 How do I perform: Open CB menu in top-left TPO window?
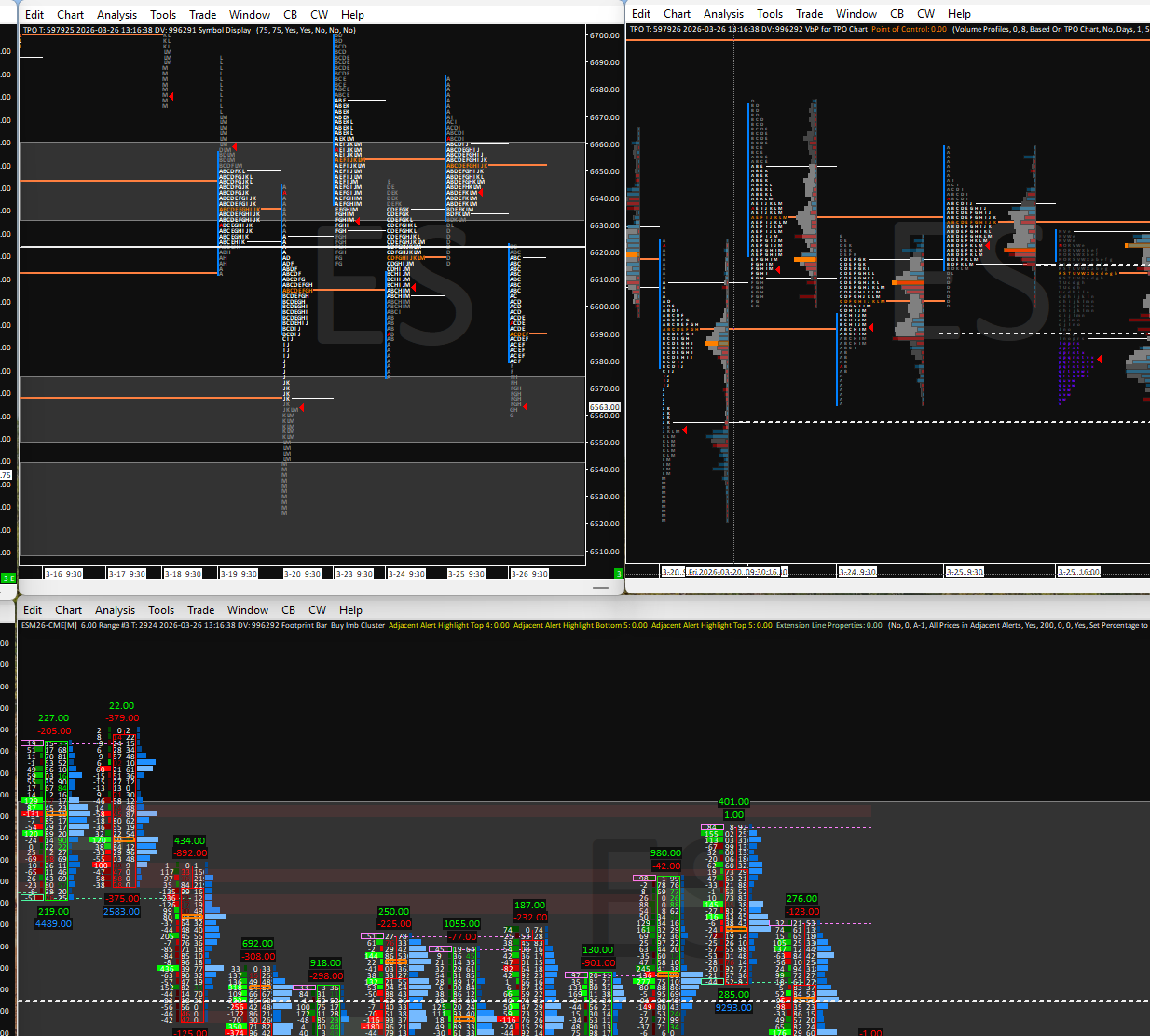[x=291, y=14]
